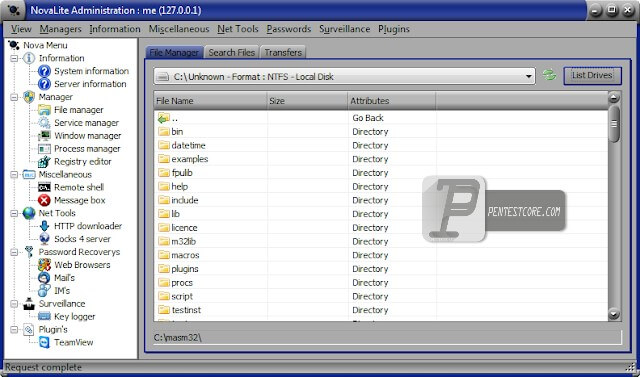Click the Net Tools globe icon

tap(29, 213)
